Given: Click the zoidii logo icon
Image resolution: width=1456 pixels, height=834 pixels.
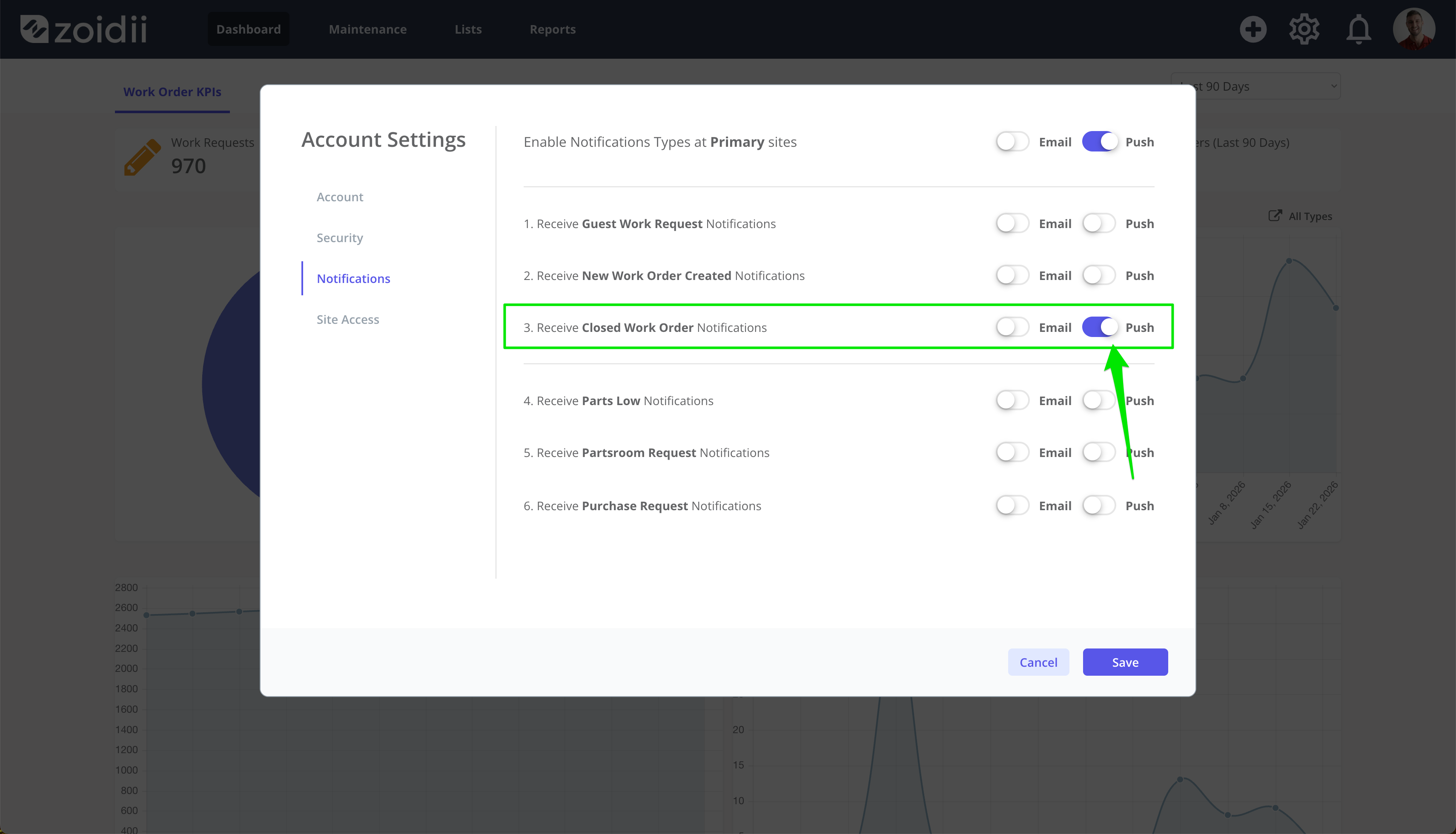Looking at the screenshot, I should (x=34, y=29).
